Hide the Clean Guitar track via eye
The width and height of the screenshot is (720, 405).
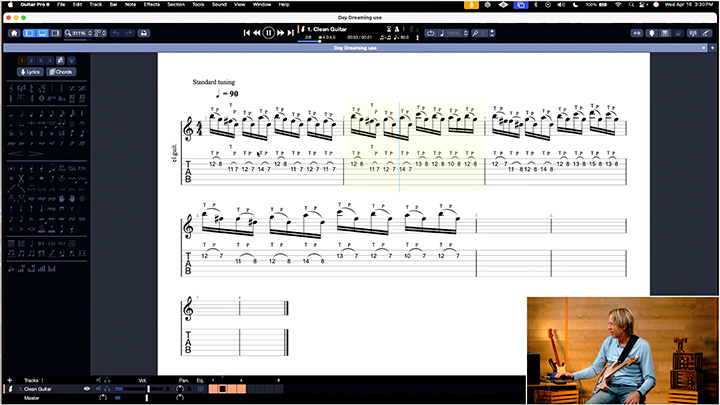pos(87,389)
